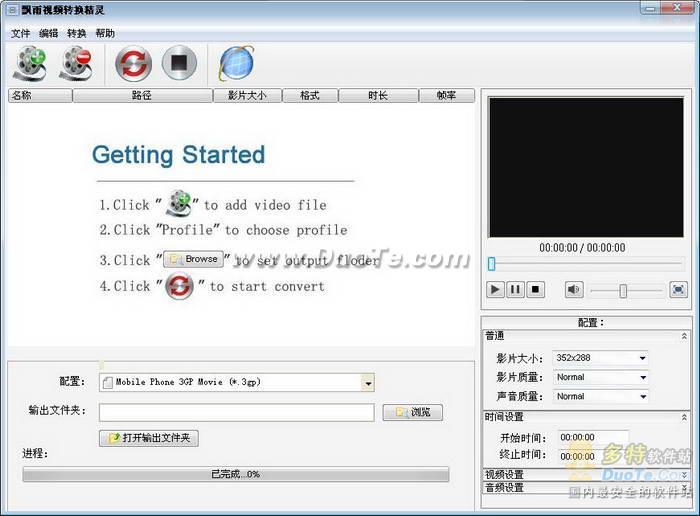
Task: Click the Getting Started heading
Action: 179,154
